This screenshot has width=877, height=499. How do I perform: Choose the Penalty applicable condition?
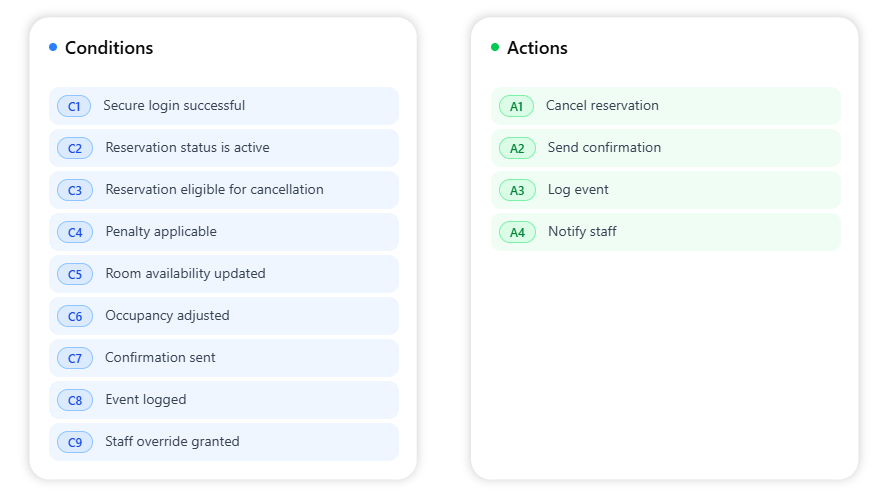click(x=161, y=232)
